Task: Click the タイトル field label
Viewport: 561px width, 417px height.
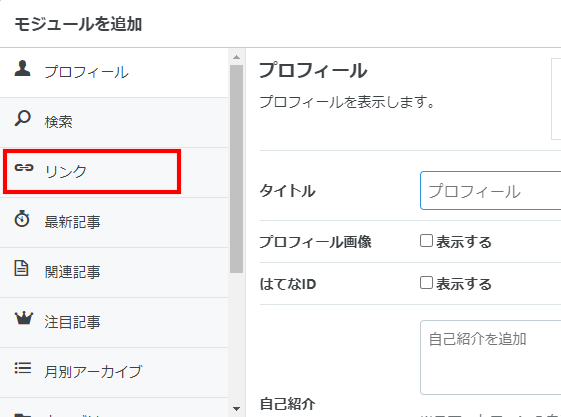Action: pyautogui.click(x=287, y=191)
